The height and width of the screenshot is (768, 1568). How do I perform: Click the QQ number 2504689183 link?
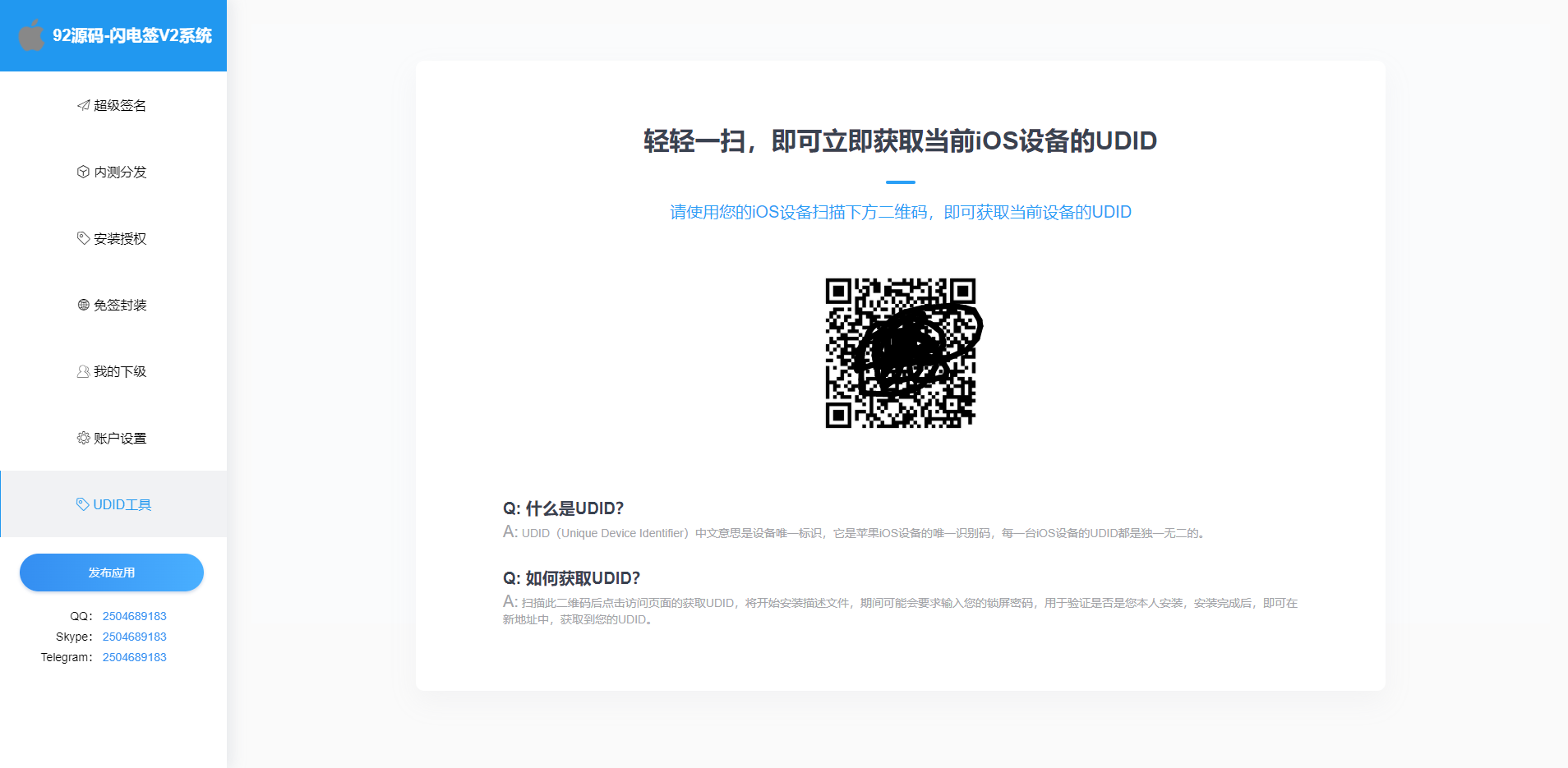[x=135, y=616]
